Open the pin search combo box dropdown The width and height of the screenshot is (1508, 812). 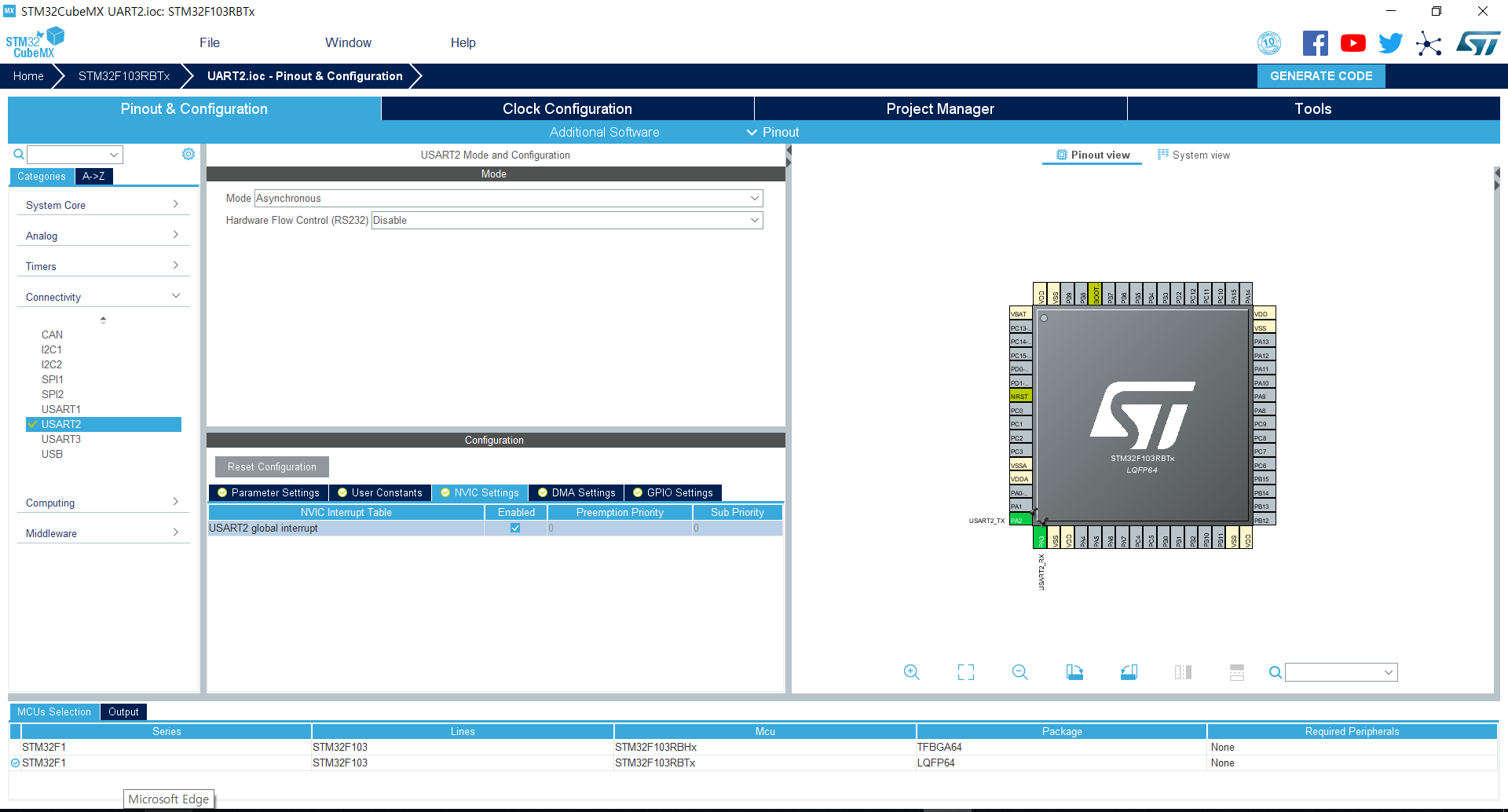pos(1388,672)
